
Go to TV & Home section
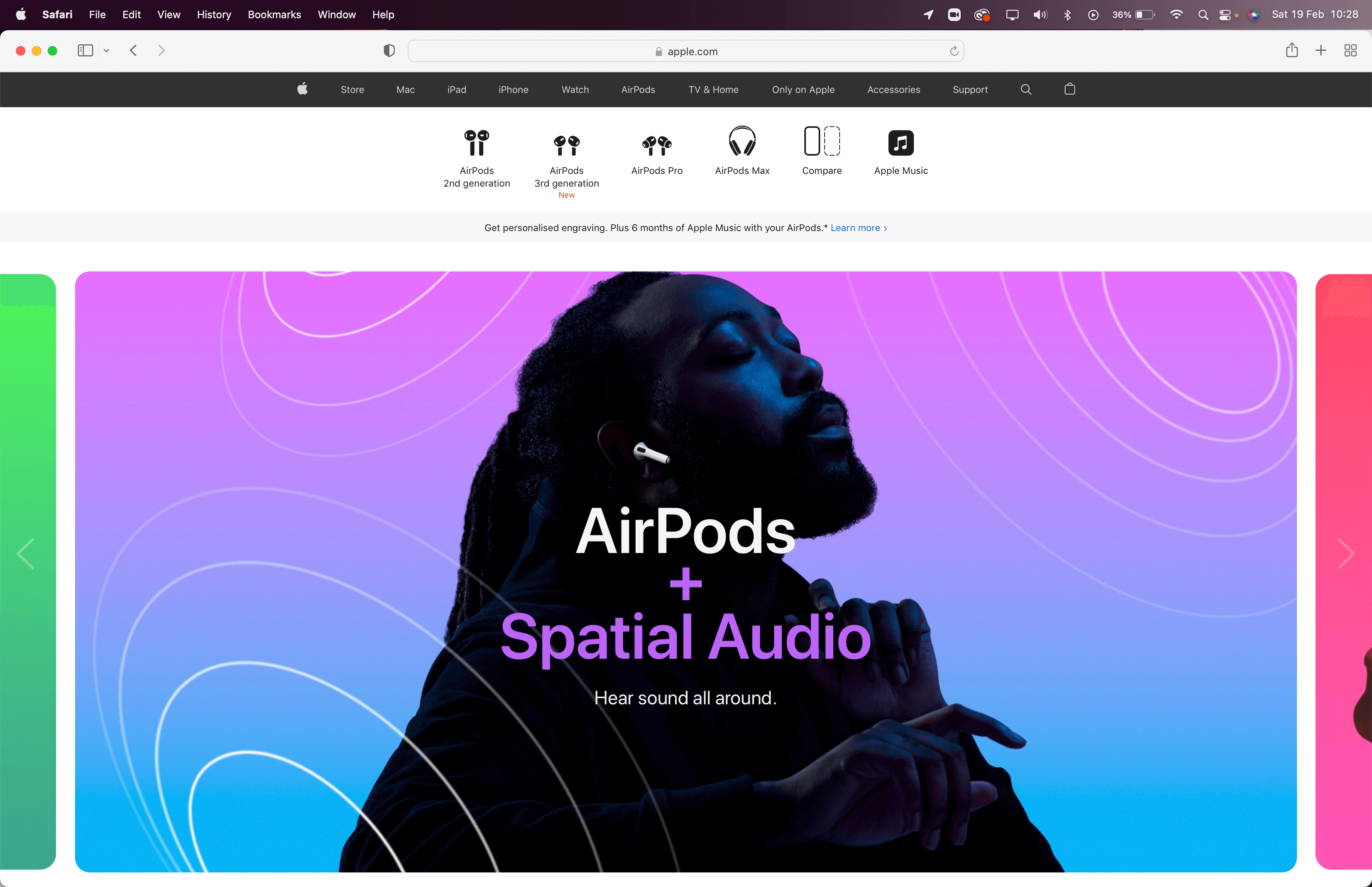coord(713,89)
